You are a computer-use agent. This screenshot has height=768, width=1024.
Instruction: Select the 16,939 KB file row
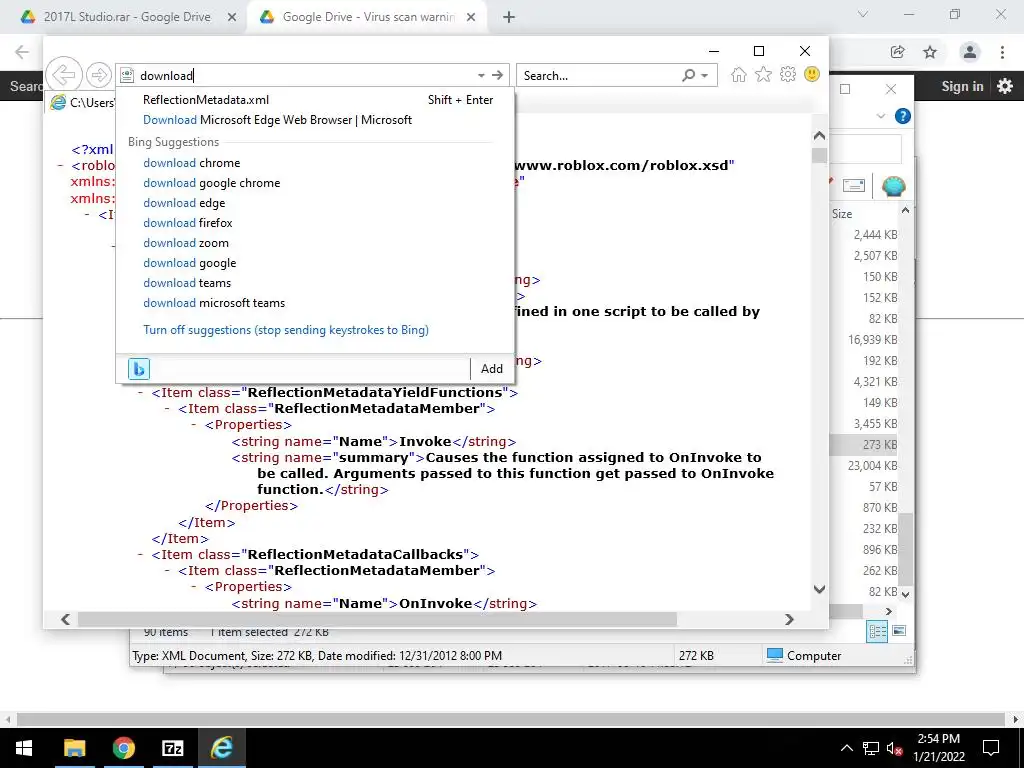click(863, 340)
